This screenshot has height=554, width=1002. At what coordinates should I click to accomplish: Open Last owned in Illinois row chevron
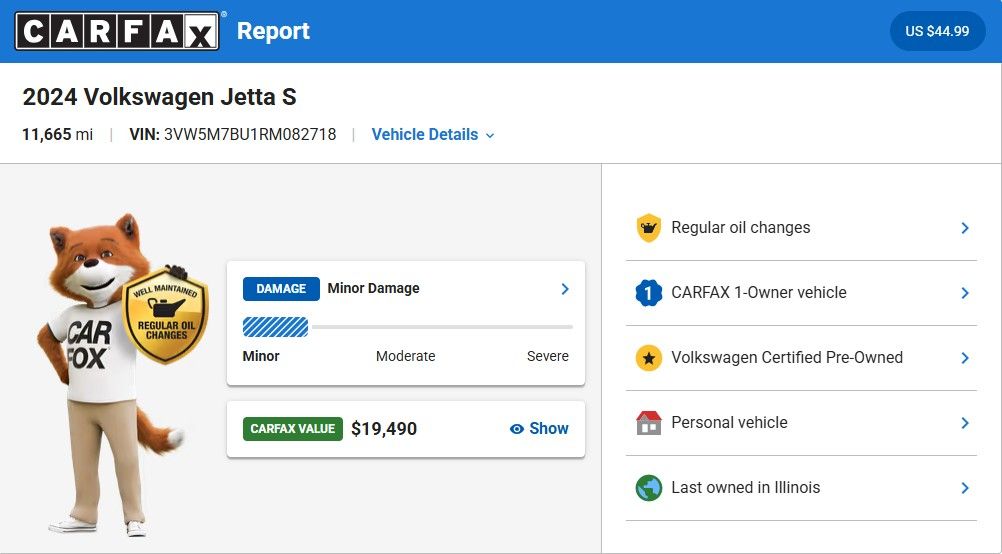tap(965, 488)
